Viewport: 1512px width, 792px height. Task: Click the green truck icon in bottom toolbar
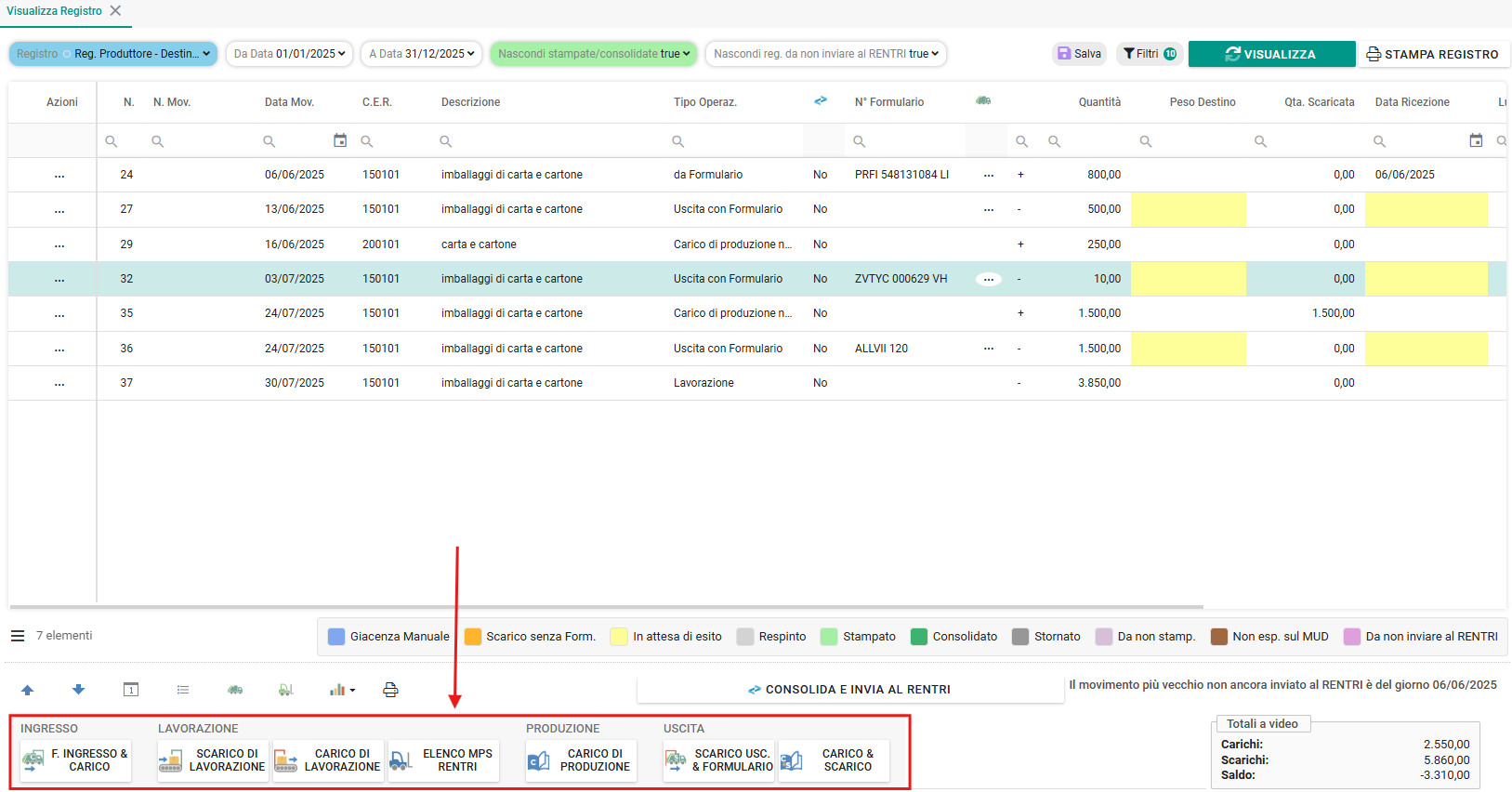coord(235,690)
